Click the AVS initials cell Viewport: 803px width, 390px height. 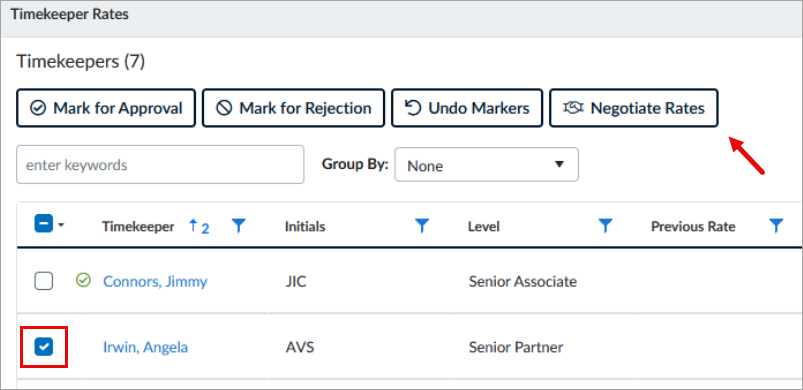point(300,348)
